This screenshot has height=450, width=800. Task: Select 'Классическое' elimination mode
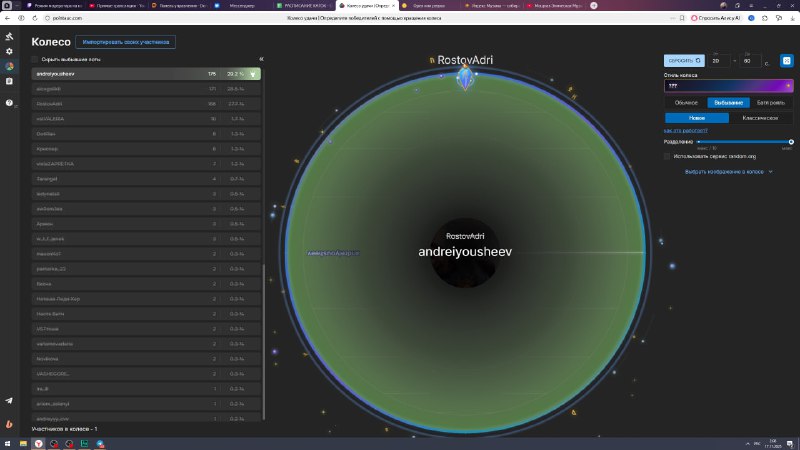tap(762, 117)
